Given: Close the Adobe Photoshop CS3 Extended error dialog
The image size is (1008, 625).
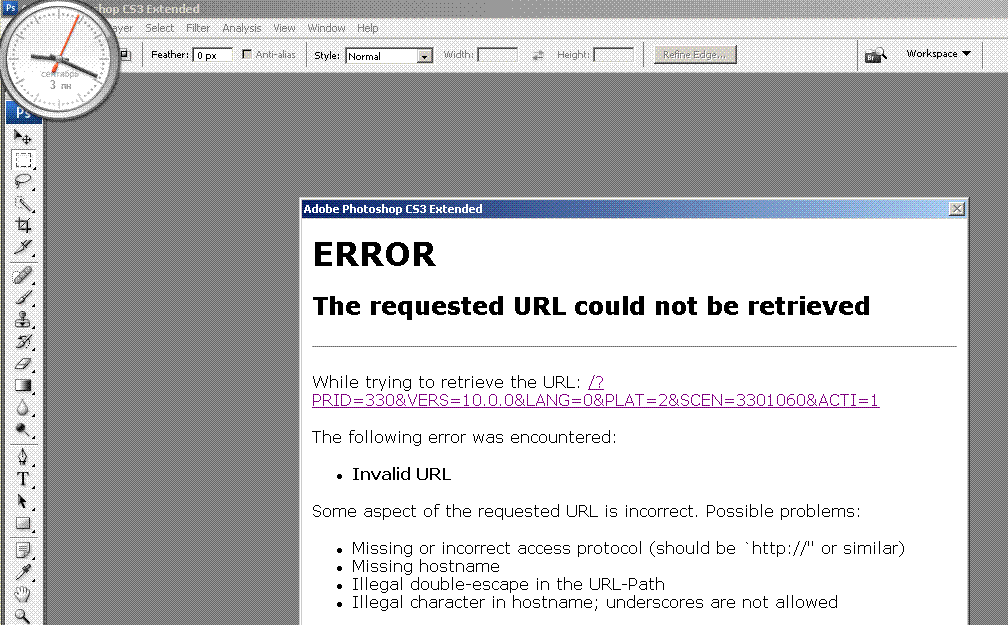Looking at the screenshot, I should 957,209.
